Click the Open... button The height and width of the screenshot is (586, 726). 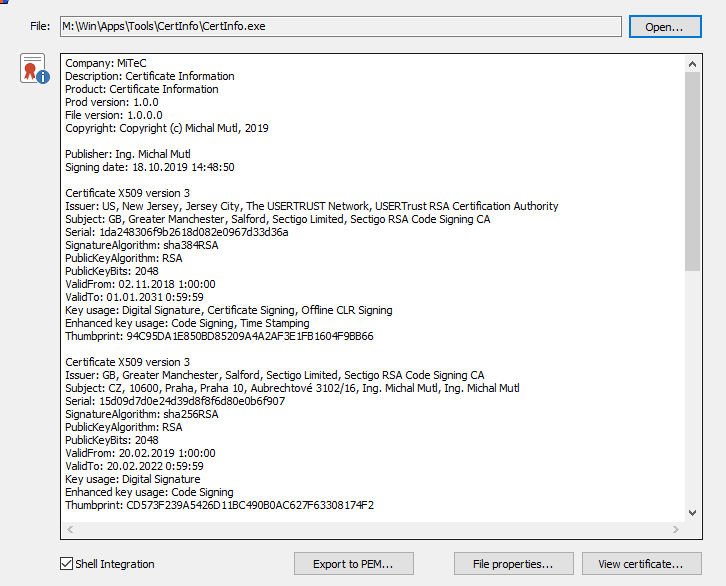(x=665, y=27)
